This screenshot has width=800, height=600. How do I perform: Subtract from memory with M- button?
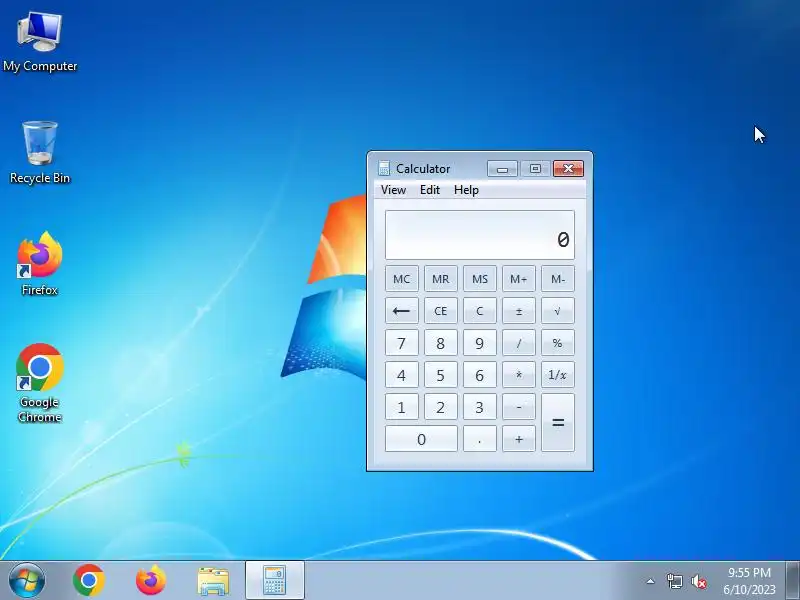558,279
